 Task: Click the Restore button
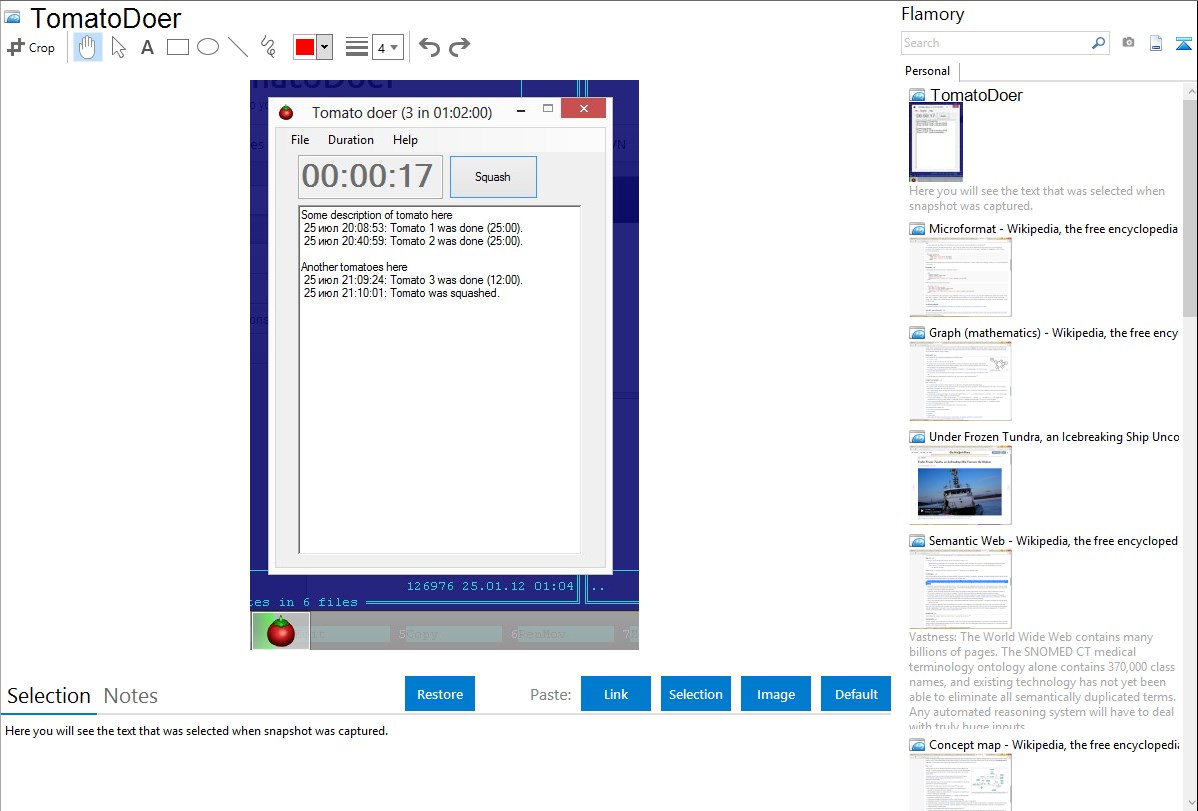440,694
